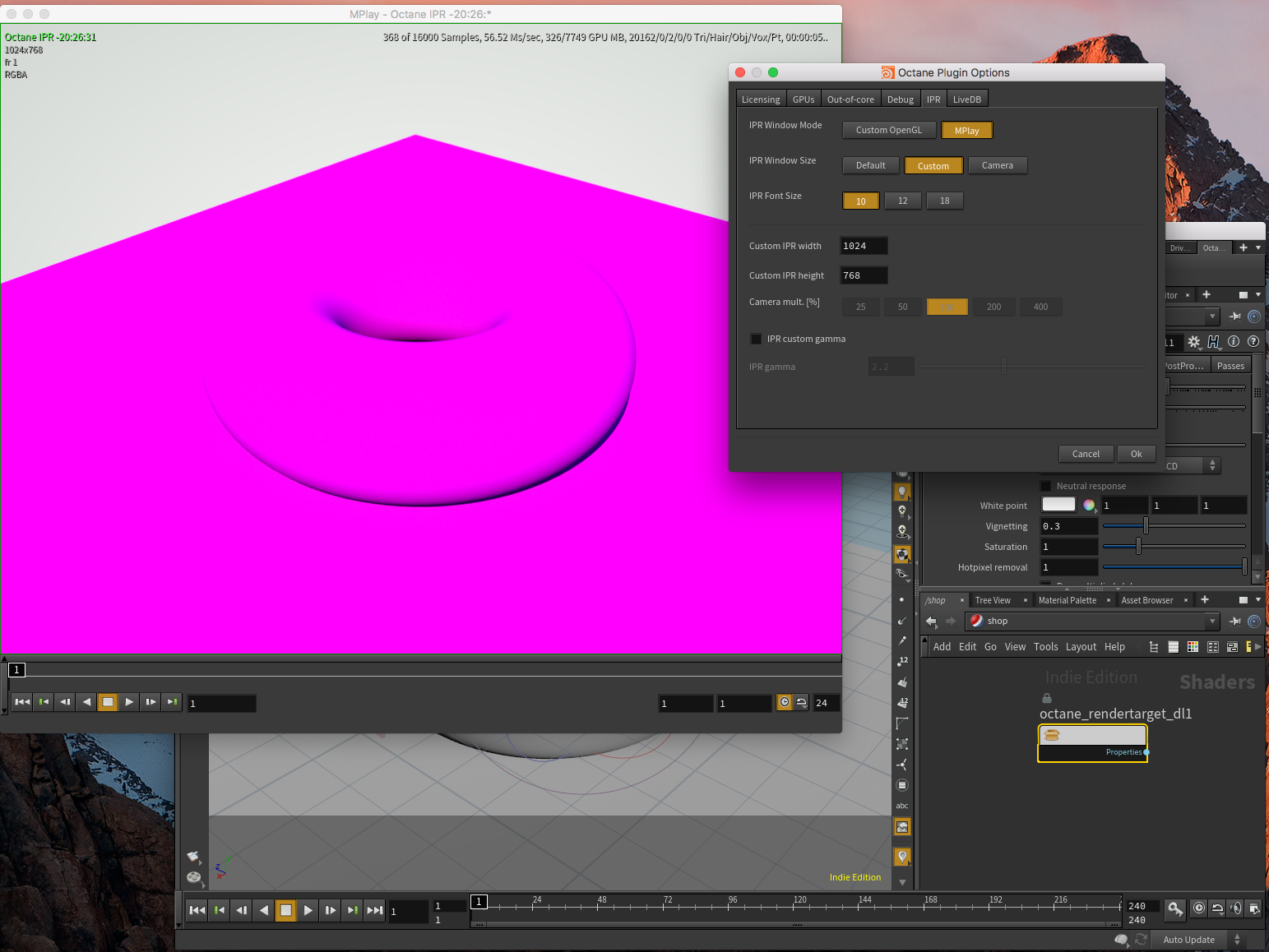Enable the Neutral response checkbox

[x=1046, y=486]
